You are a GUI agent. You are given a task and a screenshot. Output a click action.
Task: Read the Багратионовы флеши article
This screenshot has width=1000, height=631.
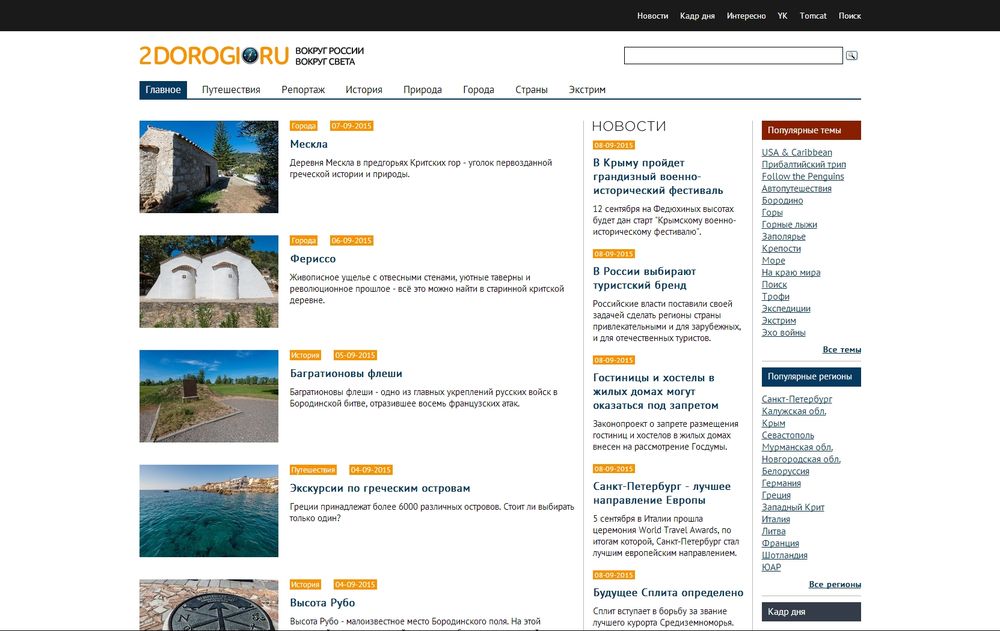click(346, 374)
